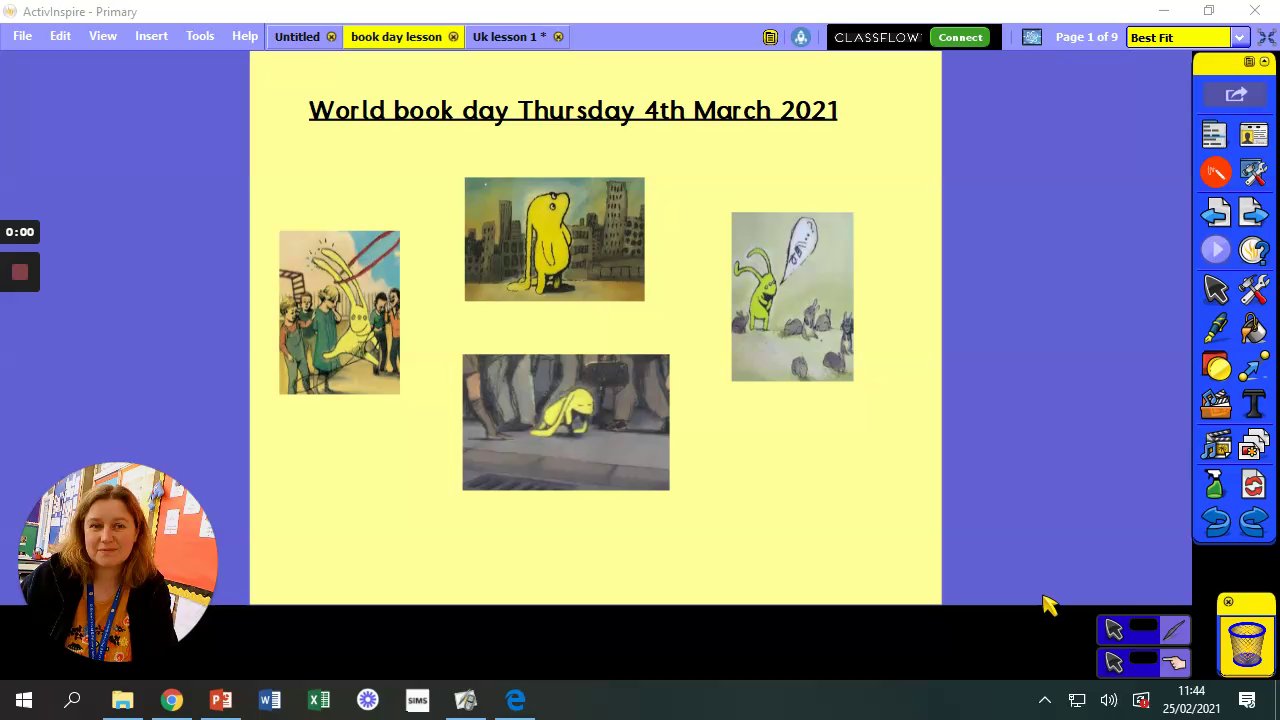Open the Best Fit zoom dropdown
Viewport: 1280px width, 720px height.
(1239, 37)
